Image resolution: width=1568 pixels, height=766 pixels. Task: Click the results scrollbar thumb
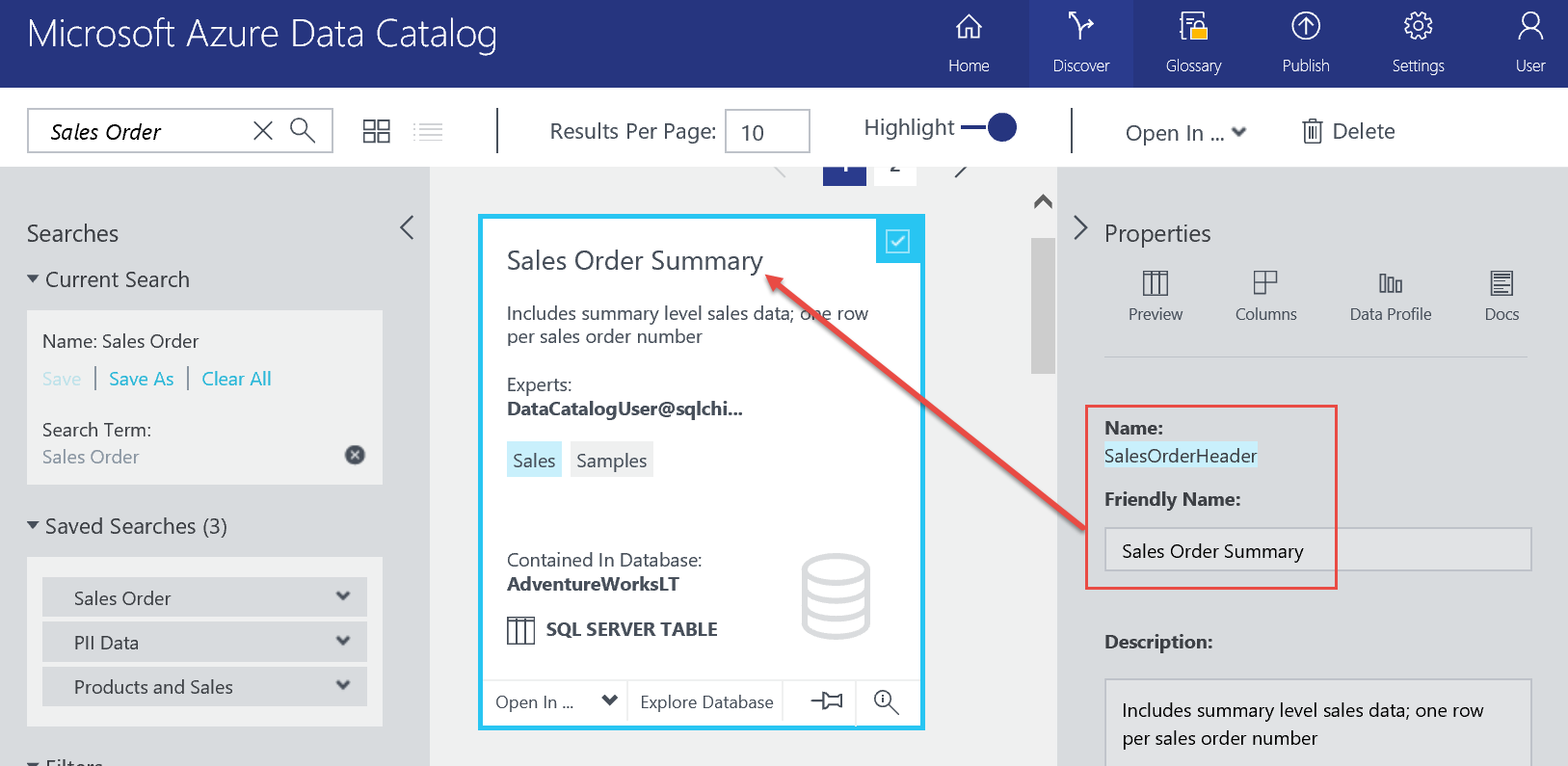click(x=1043, y=305)
